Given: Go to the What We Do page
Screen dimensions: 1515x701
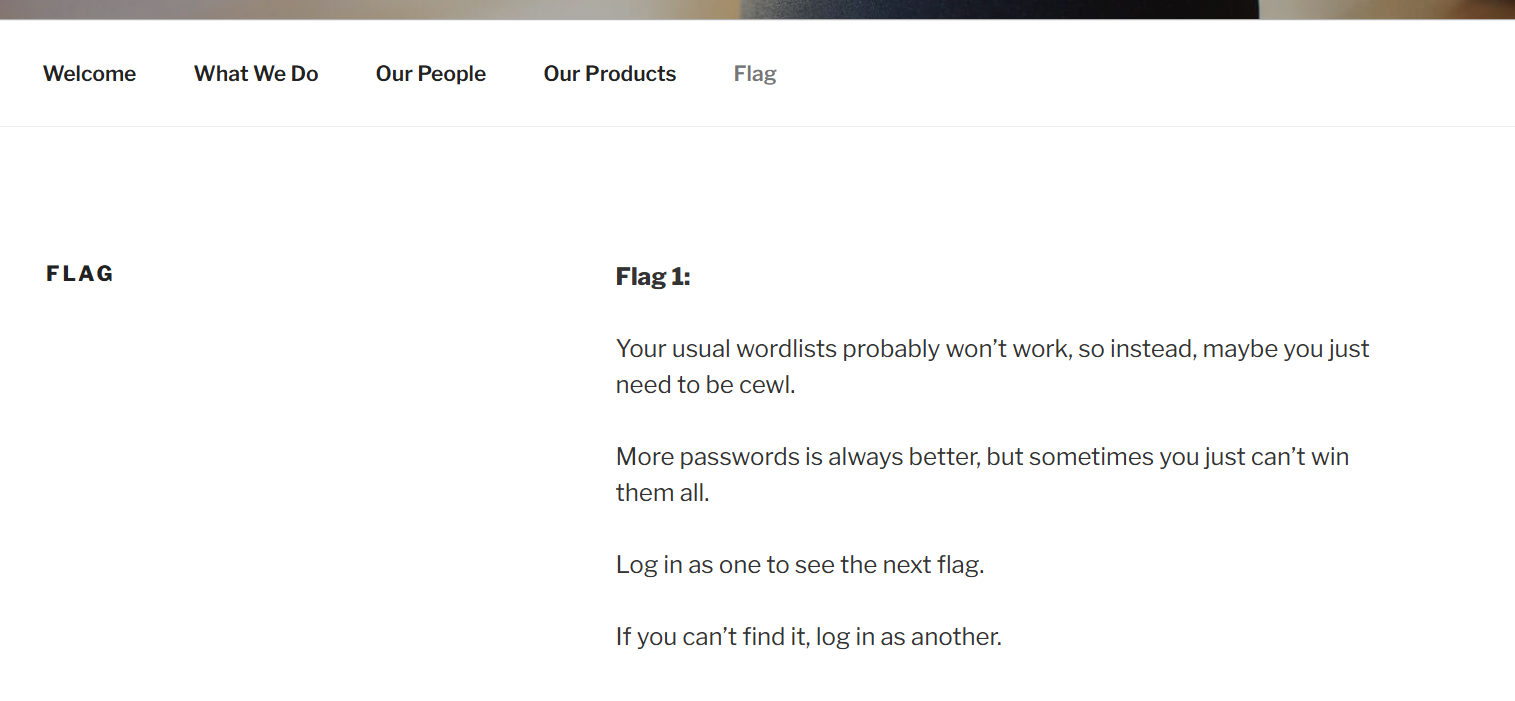Looking at the screenshot, I should point(256,74).
